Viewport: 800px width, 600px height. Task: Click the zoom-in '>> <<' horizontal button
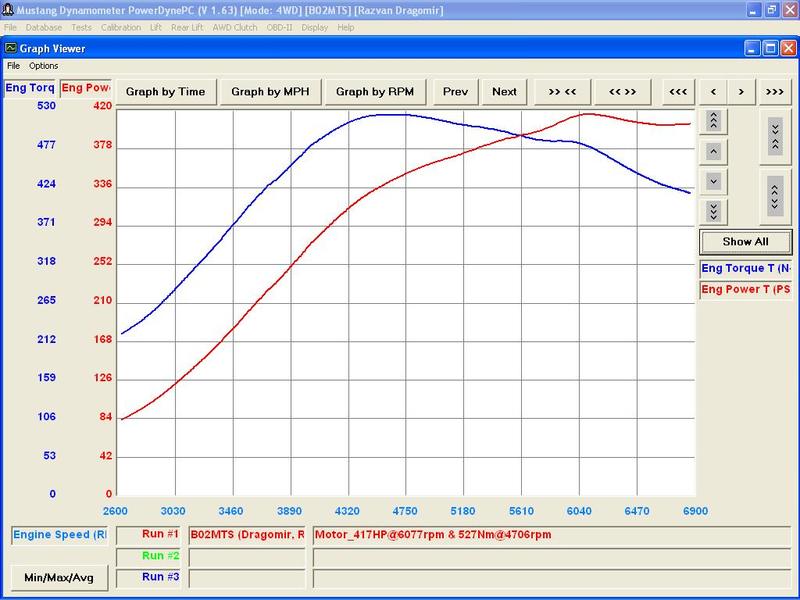[562, 92]
